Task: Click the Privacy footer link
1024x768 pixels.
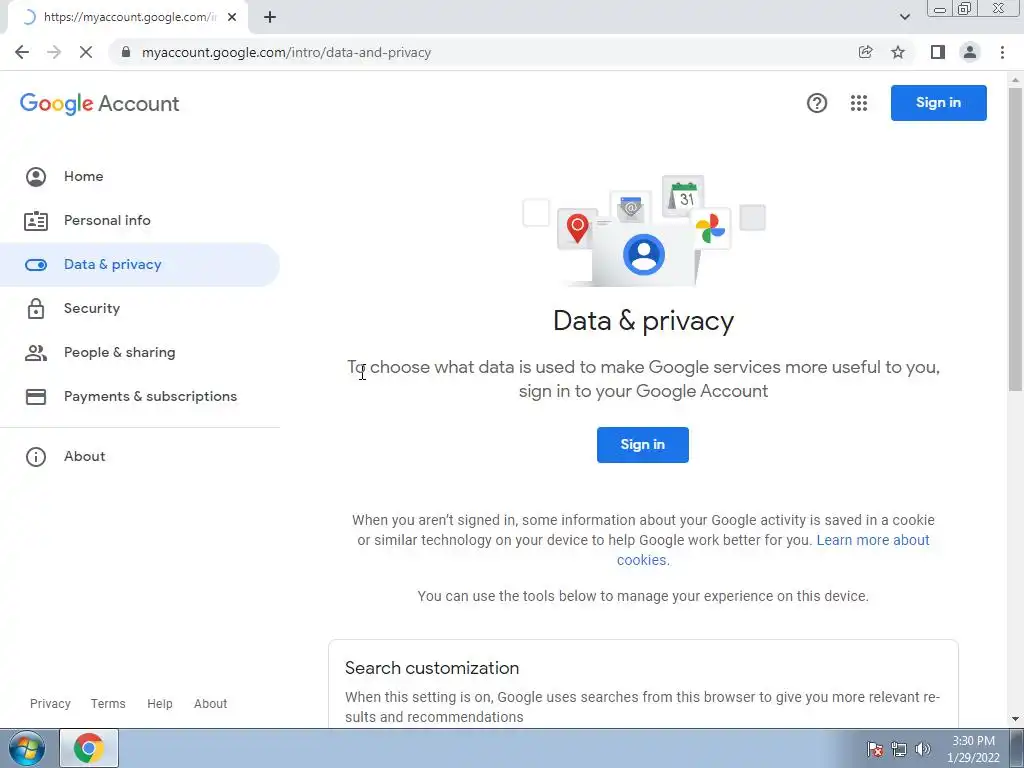Action: pyautogui.click(x=50, y=703)
